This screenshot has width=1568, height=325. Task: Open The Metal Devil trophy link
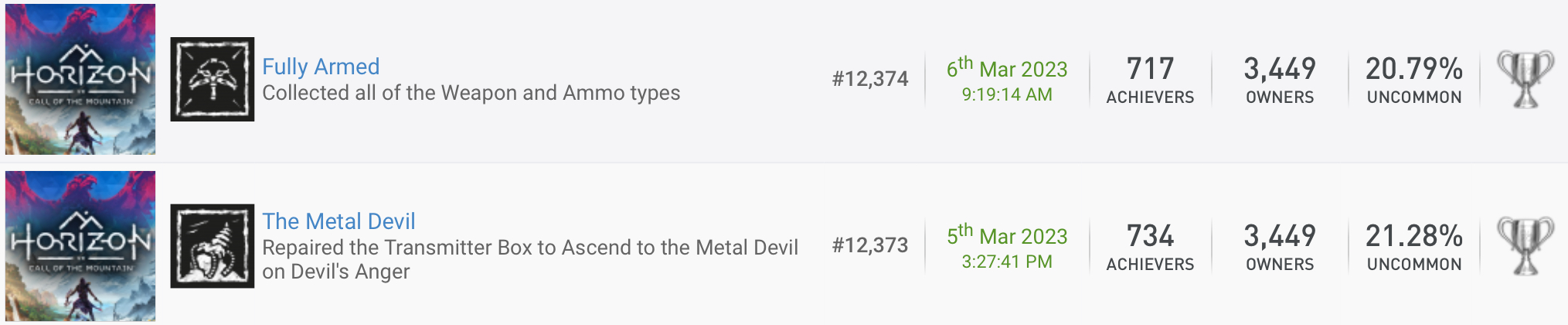(x=338, y=221)
